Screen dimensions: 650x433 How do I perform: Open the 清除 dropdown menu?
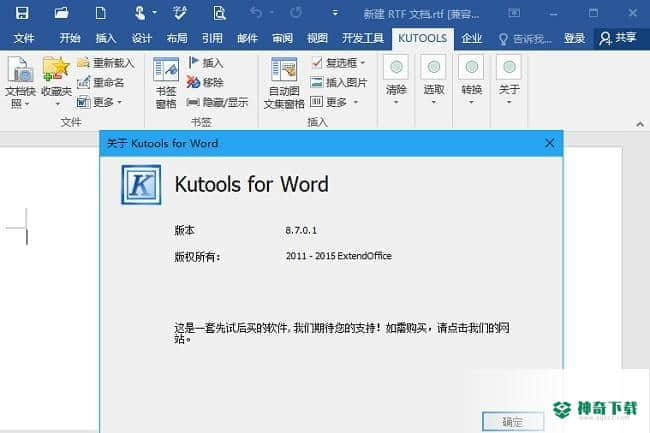tap(396, 81)
